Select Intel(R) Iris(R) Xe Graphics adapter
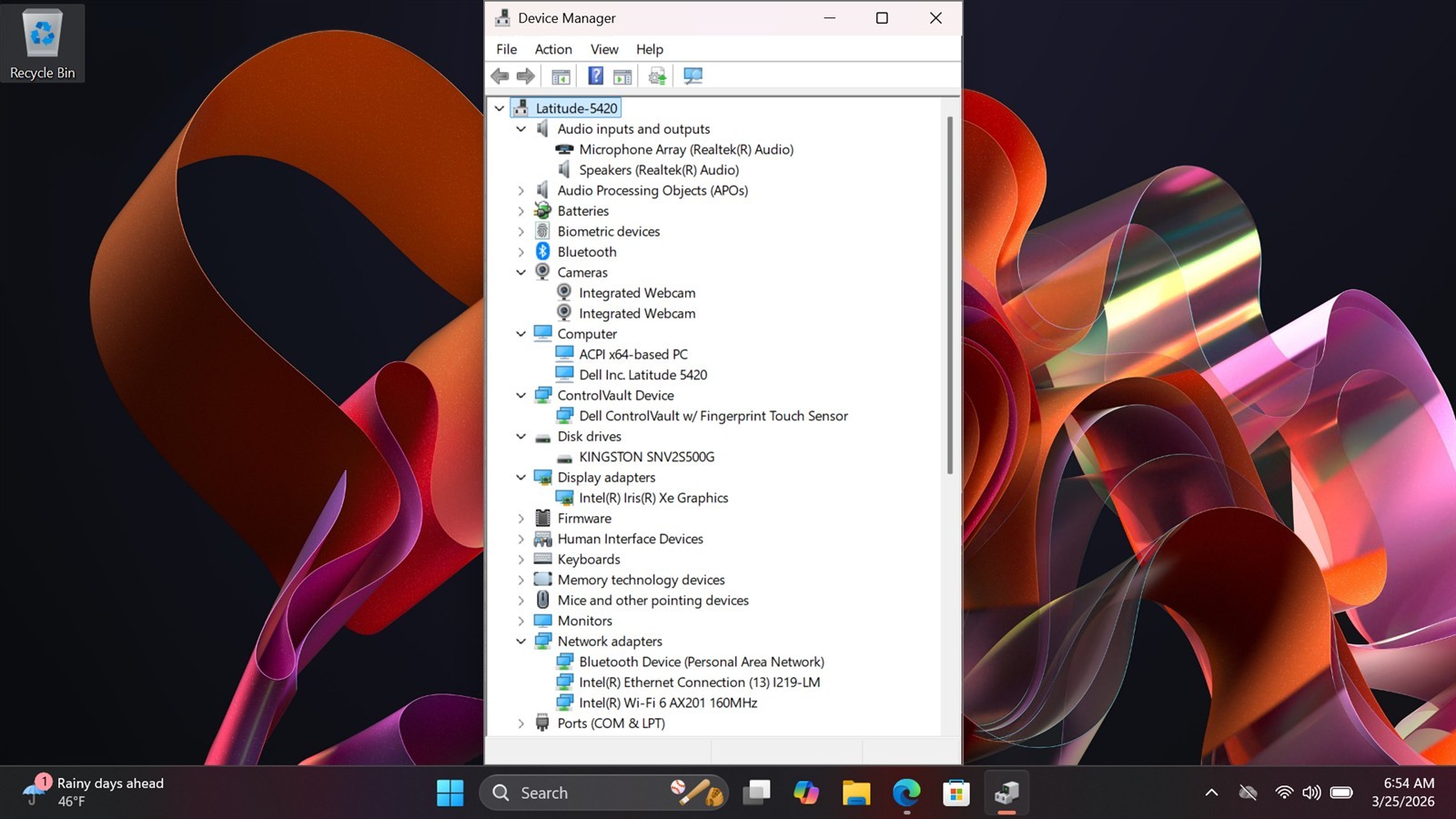The width and height of the screenshot is (1456, 819). [x=653, y=498]
